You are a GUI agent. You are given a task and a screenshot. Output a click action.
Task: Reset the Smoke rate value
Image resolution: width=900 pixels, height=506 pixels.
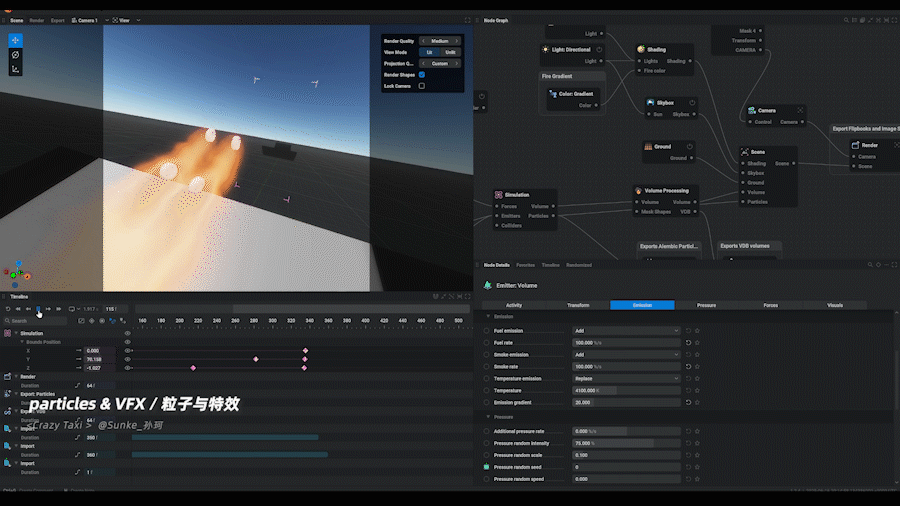688,367
